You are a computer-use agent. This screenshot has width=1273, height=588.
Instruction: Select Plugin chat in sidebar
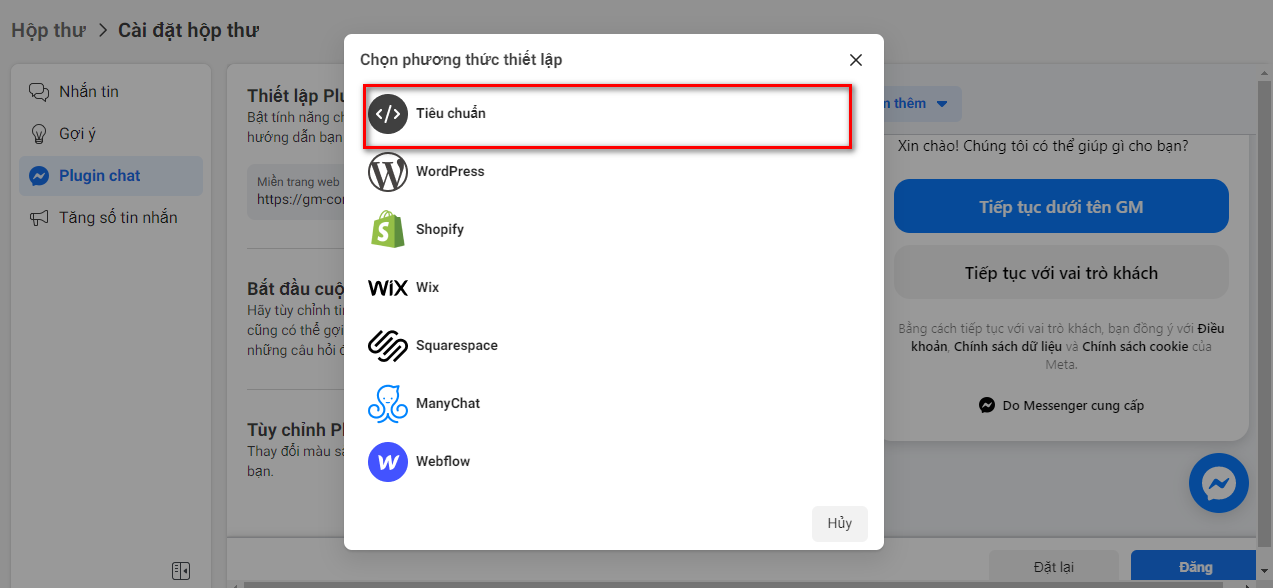(x=111, y=176)
